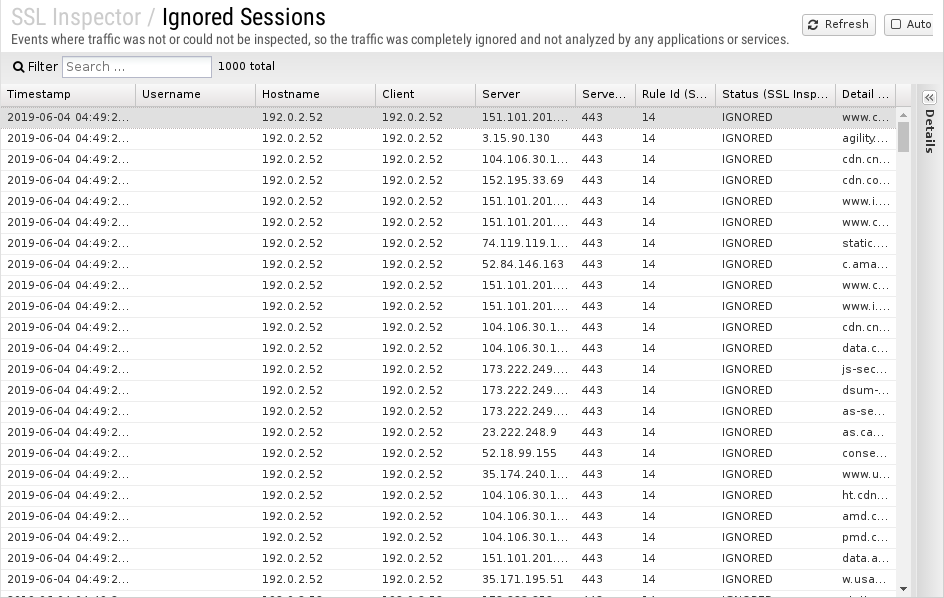This screenshot has height=598, width=944.
Task: Sort by the Server column header
Action: [525, 95]
